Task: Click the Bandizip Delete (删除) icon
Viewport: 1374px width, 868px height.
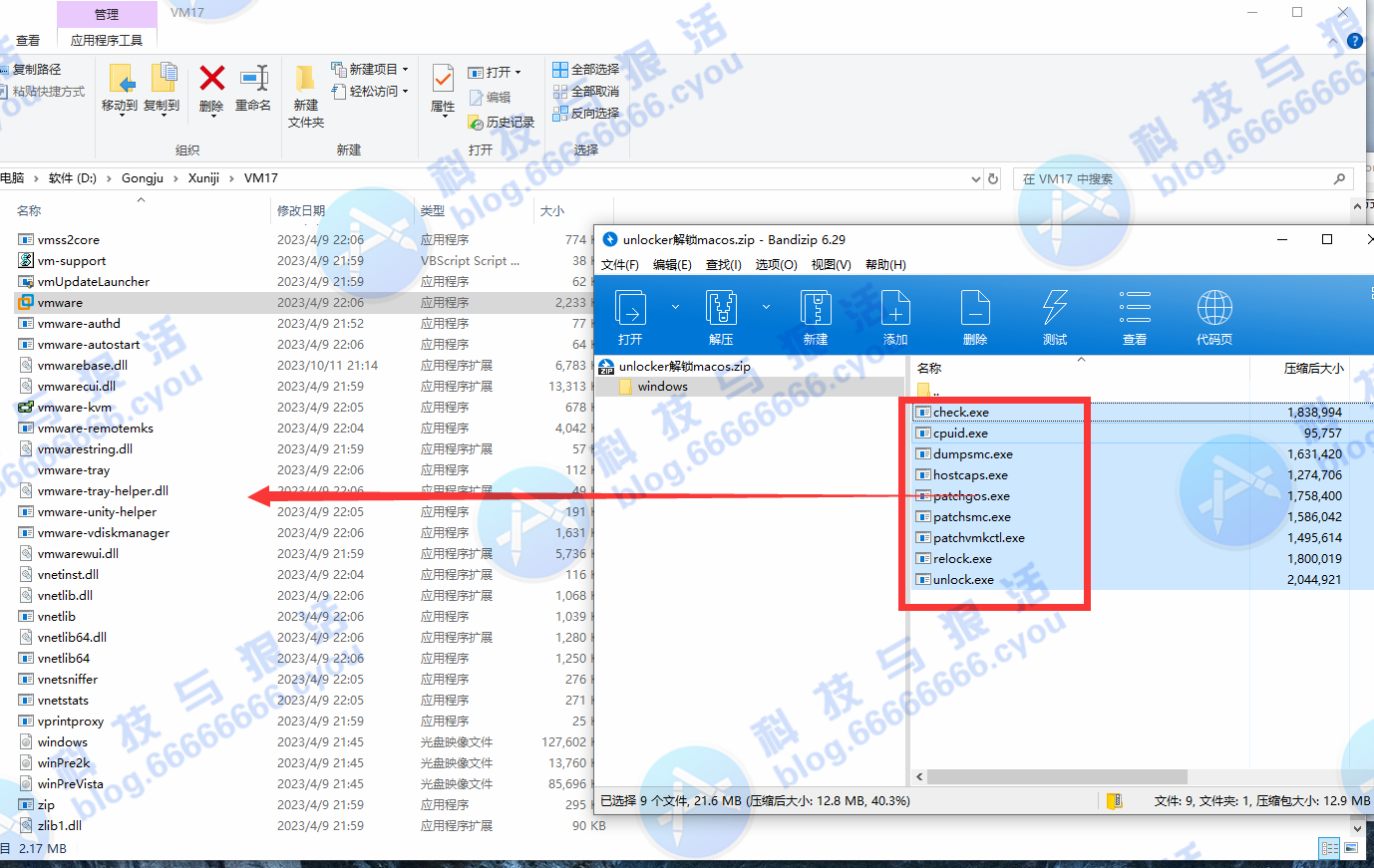Action: click(975, 308)
